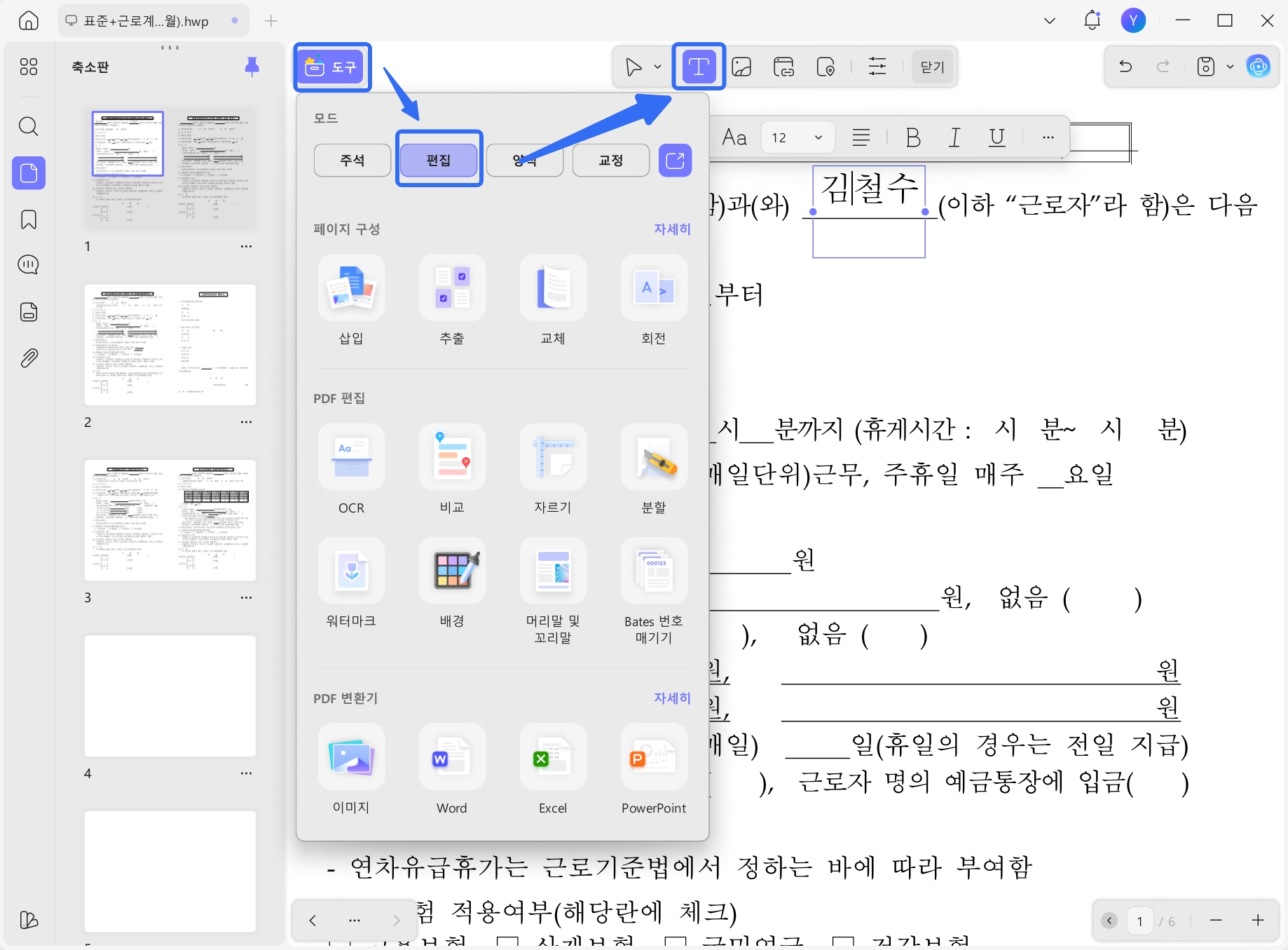Select the link insert tool
Viewport: 1288px width, 950px height.
(x=783, y=67)
